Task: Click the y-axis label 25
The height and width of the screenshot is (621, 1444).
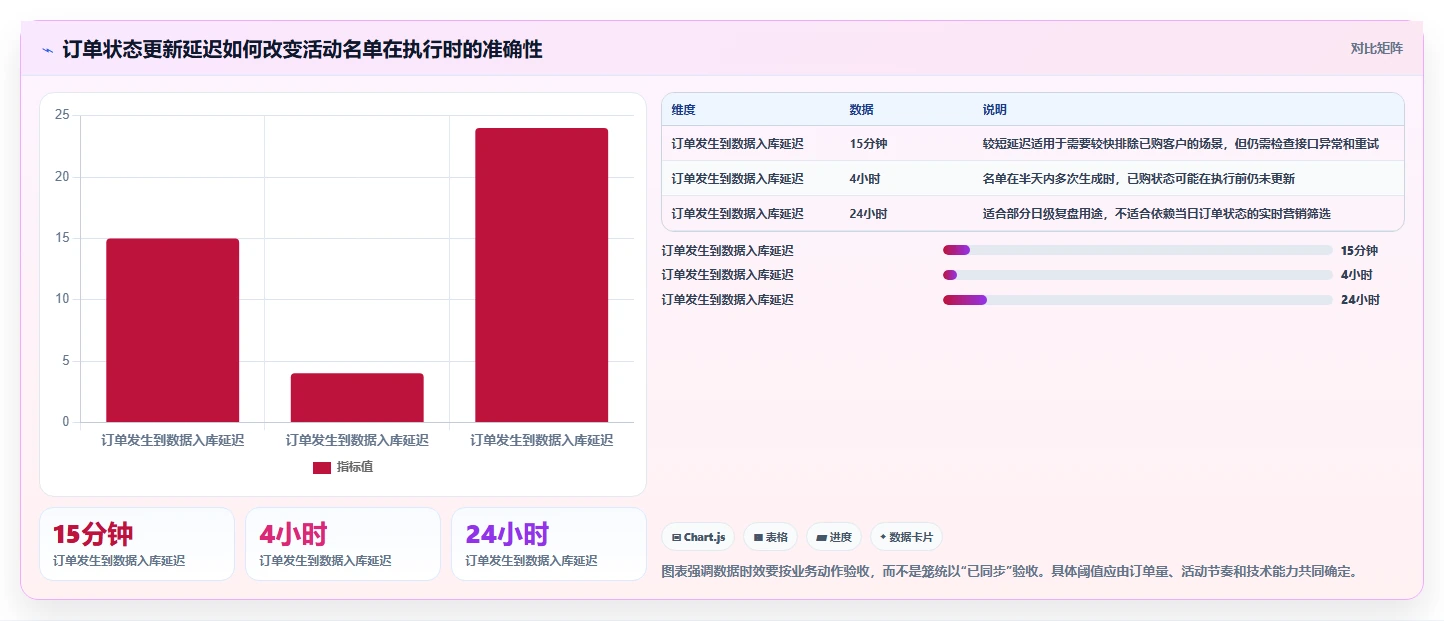Action: (x=62, y=115)
